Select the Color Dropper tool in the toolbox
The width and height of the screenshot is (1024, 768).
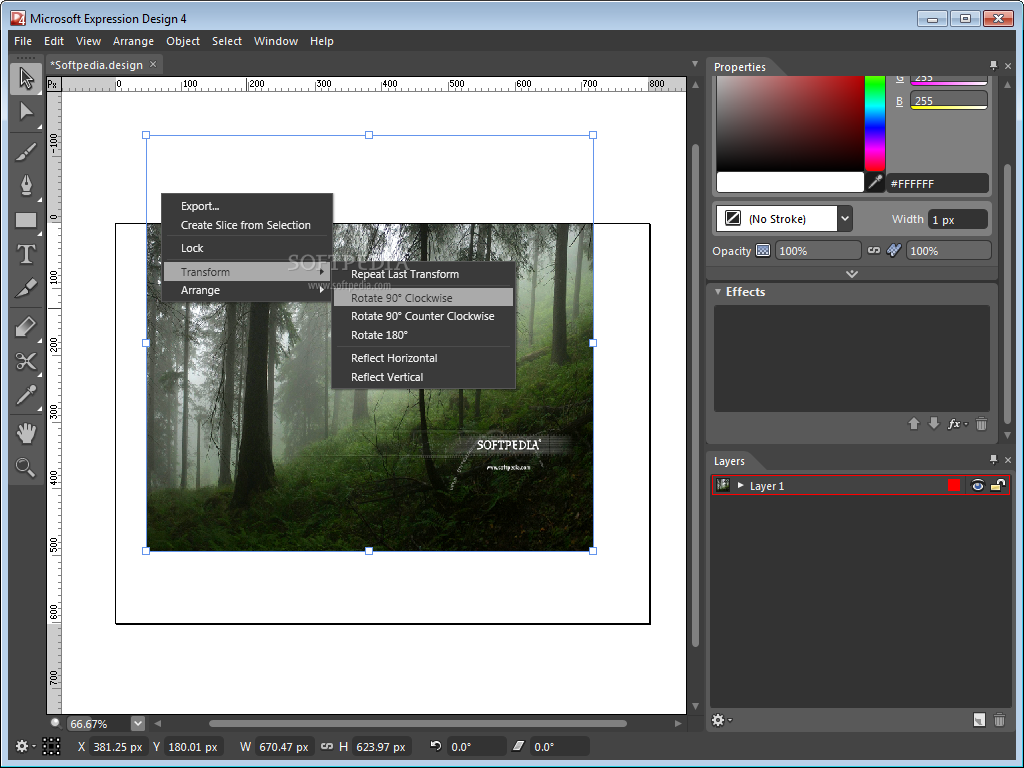[26, 395]
